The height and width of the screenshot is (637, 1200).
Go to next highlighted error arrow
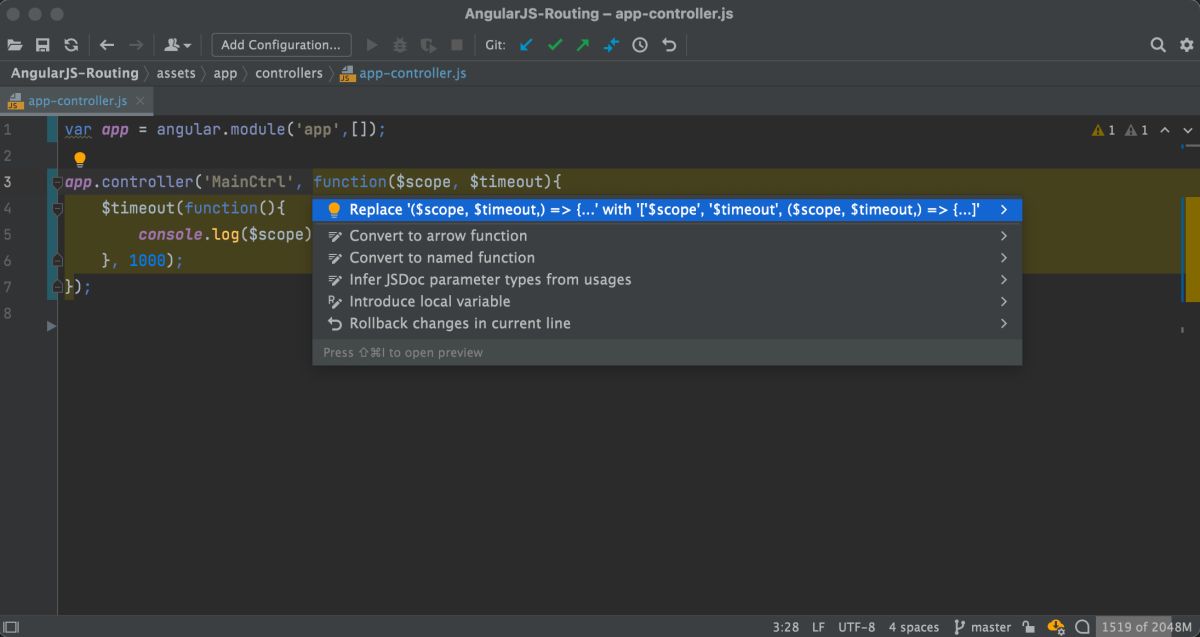click(x=1188, y=130)
